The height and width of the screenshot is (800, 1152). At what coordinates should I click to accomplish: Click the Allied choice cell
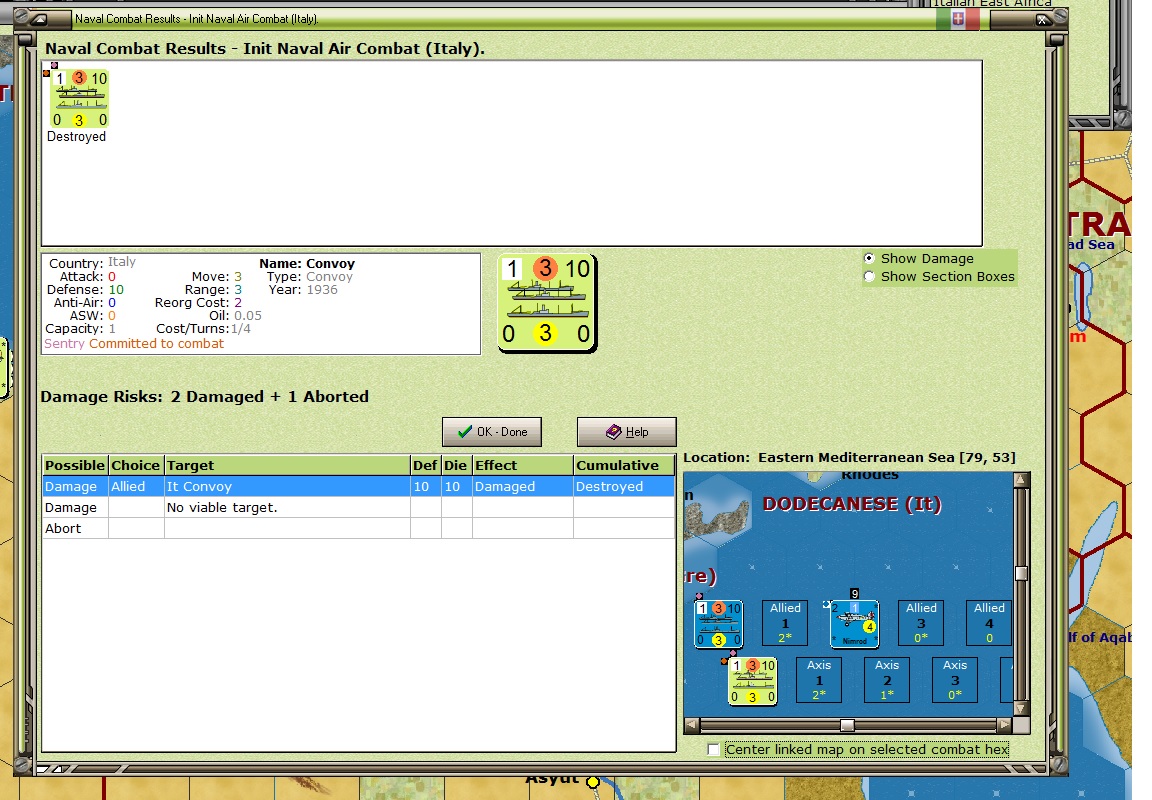136,486
